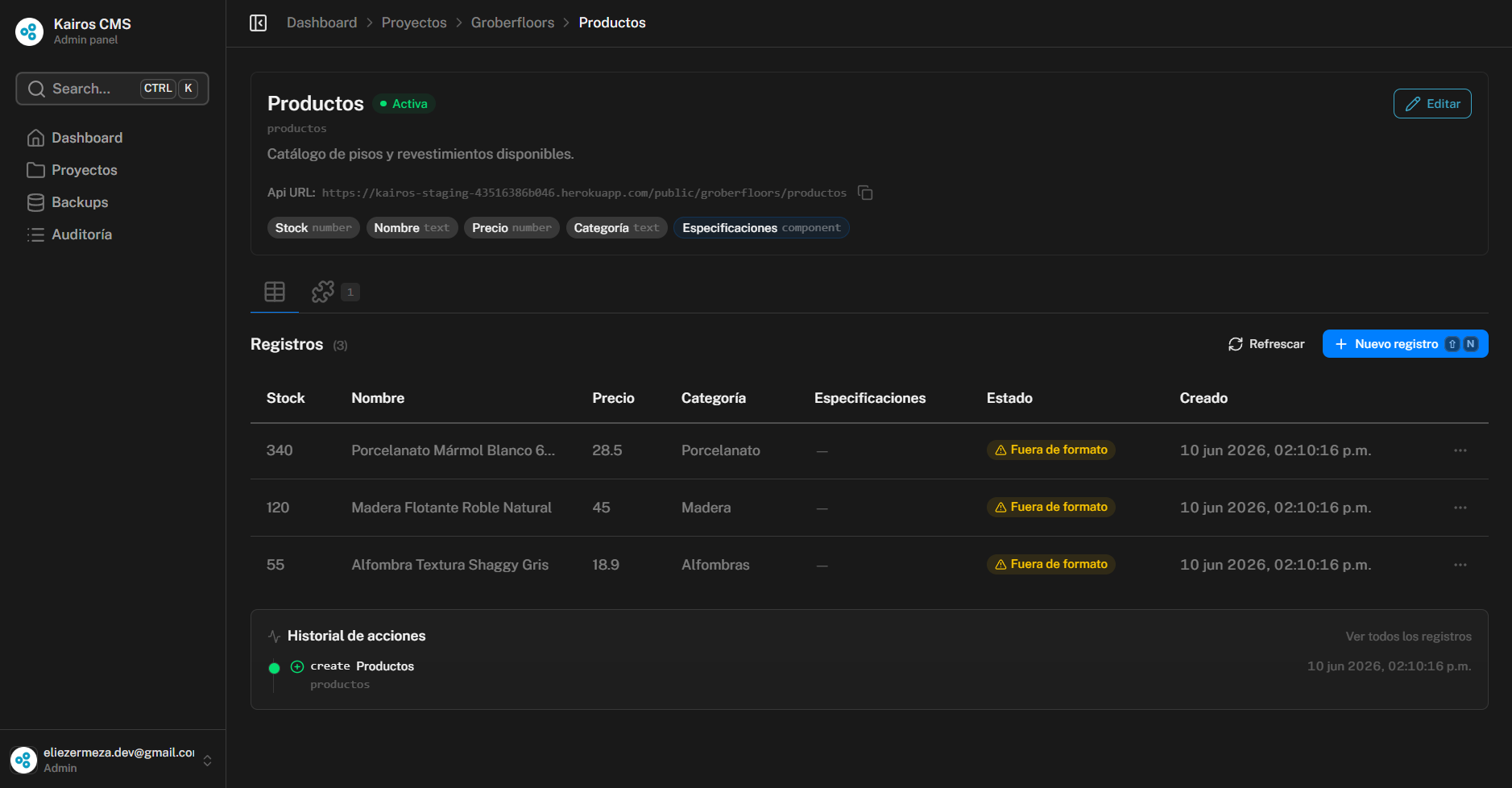Select Porcelanato Mármol Blanco name cell

pyautogui.click(x=453, y=450)
